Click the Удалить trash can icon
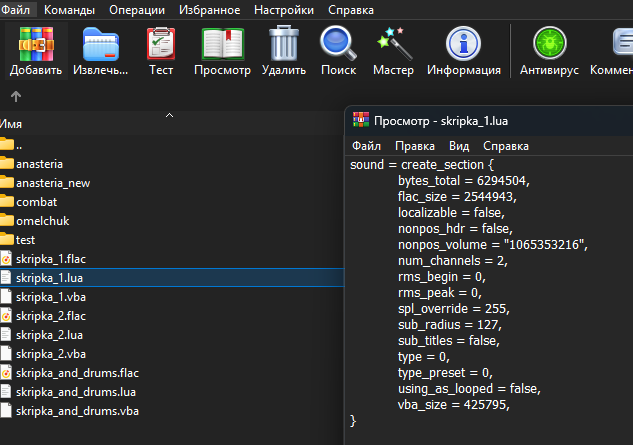Screen dimensions: 633x445 point(284,43)
